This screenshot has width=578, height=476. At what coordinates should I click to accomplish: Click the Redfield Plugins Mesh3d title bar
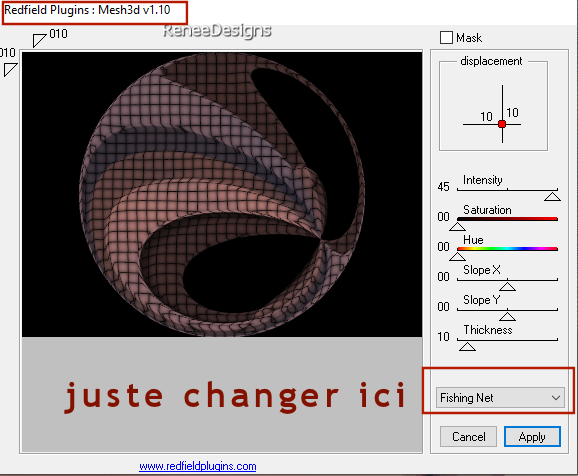(87, 10)
